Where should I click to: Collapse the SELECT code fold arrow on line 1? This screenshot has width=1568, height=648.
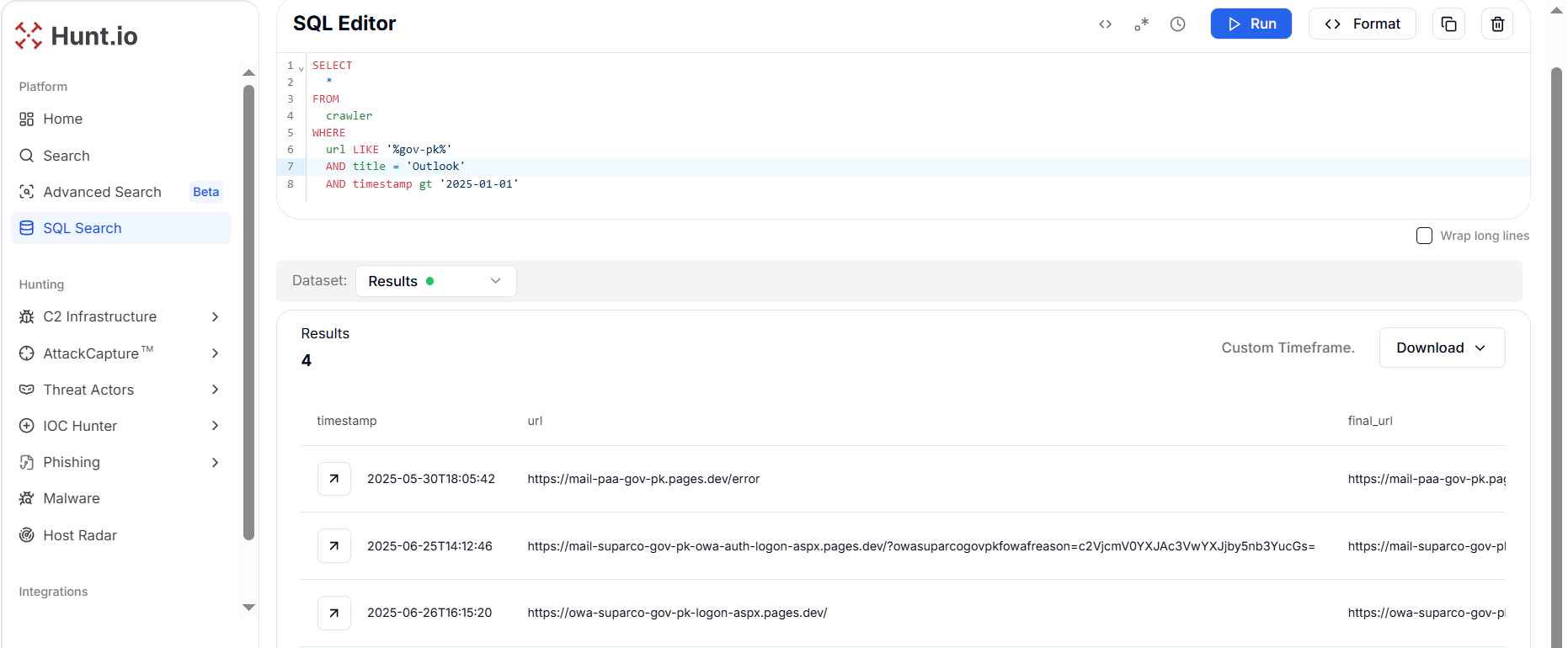coord(301,67)
